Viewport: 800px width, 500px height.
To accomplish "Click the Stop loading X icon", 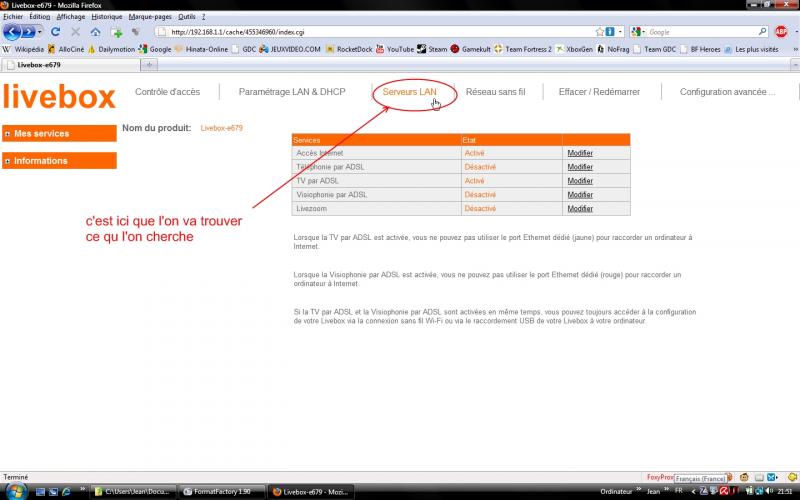I will coord(76,32).
